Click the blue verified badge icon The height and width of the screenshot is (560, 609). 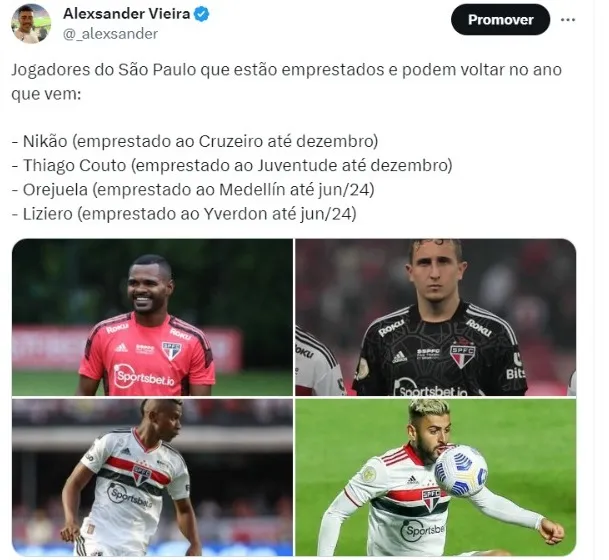point(202,14)
